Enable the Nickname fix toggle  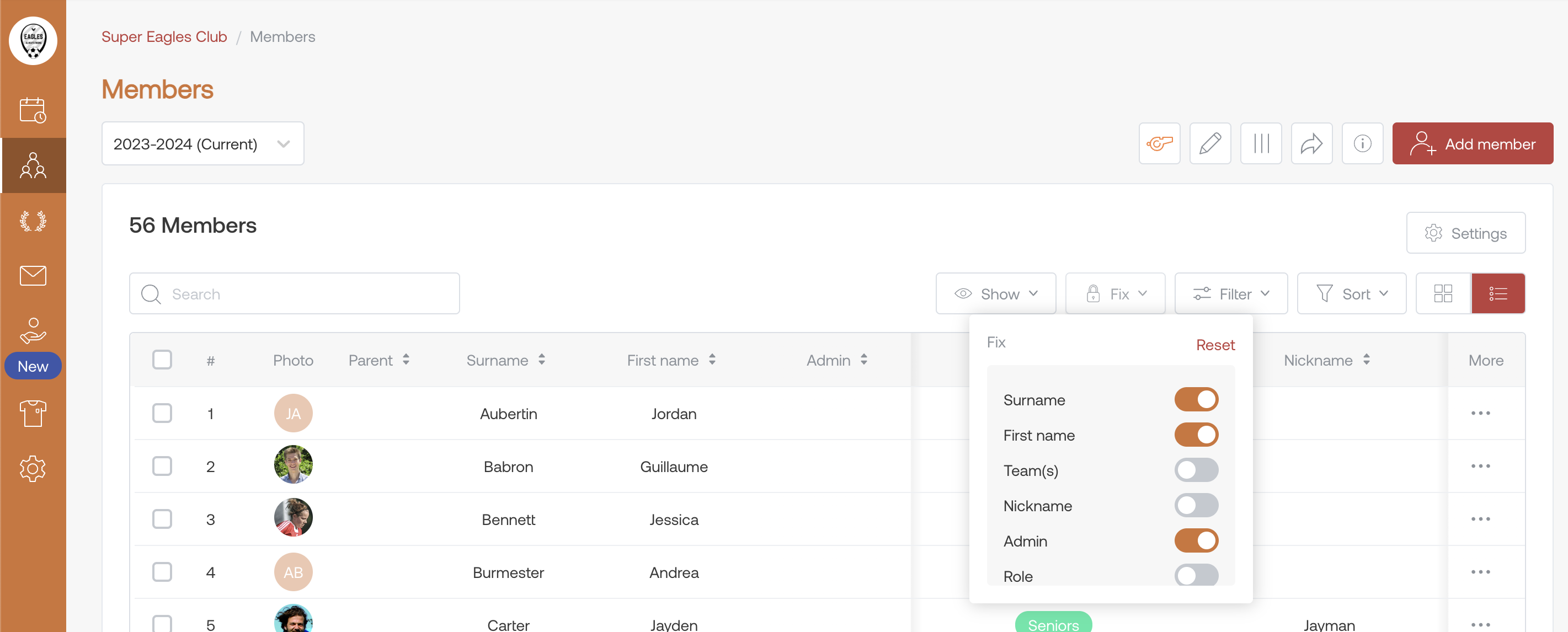point(1196,506)
